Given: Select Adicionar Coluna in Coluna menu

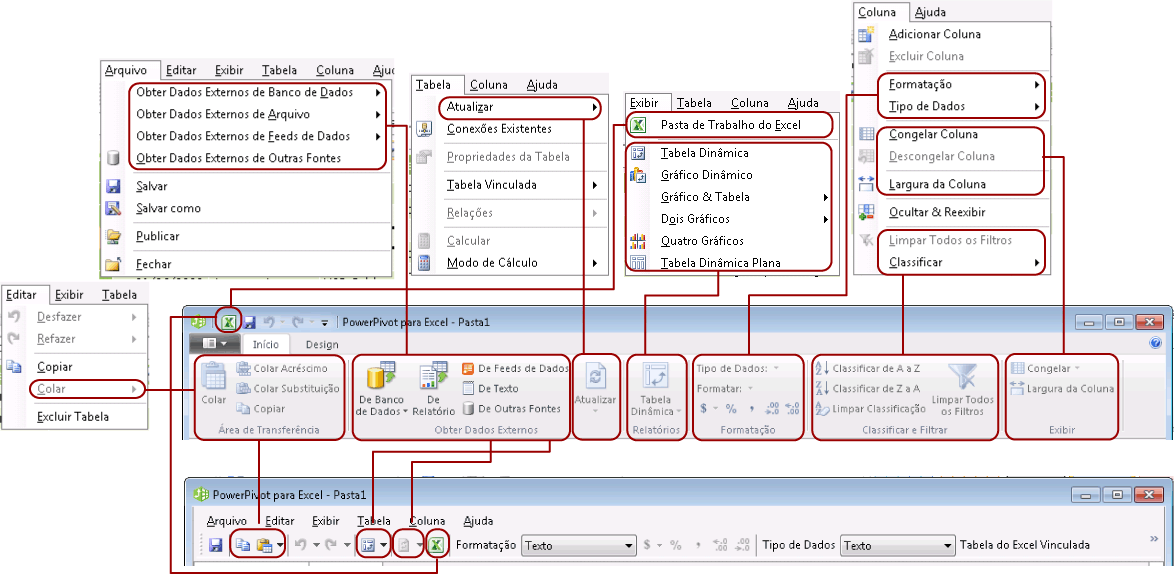Looking at the screenshot, I should [x=934, y=34].
